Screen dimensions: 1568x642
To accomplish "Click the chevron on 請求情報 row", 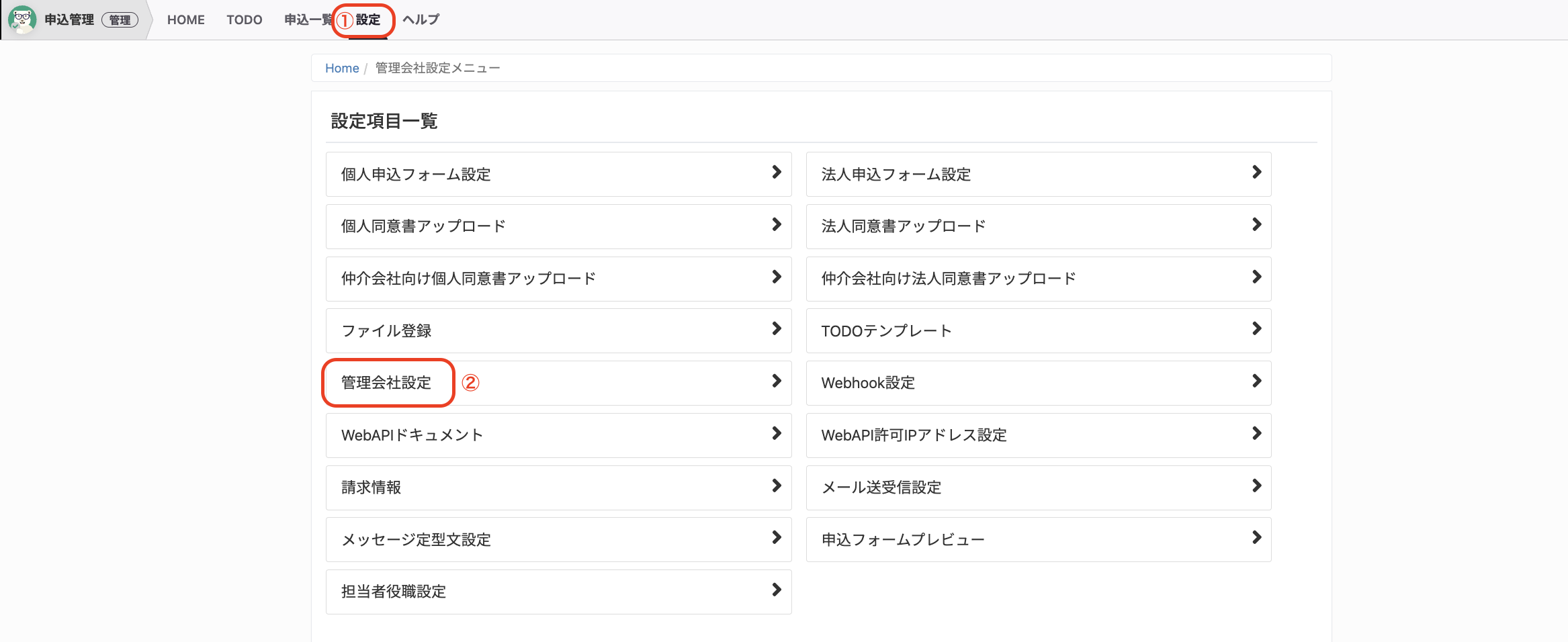I will point(777,486).
